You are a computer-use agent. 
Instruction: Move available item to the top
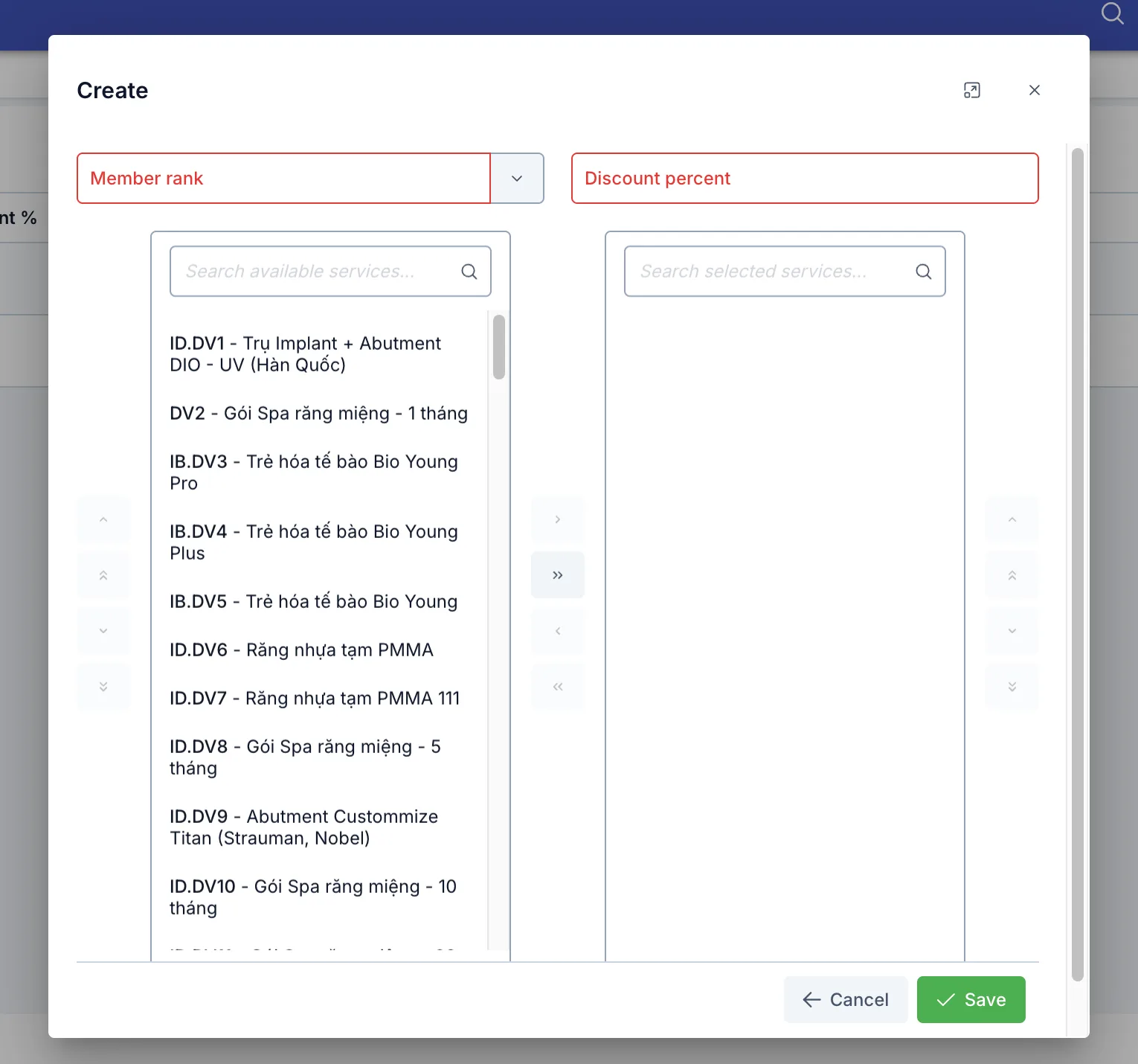(x=103, y=575)
